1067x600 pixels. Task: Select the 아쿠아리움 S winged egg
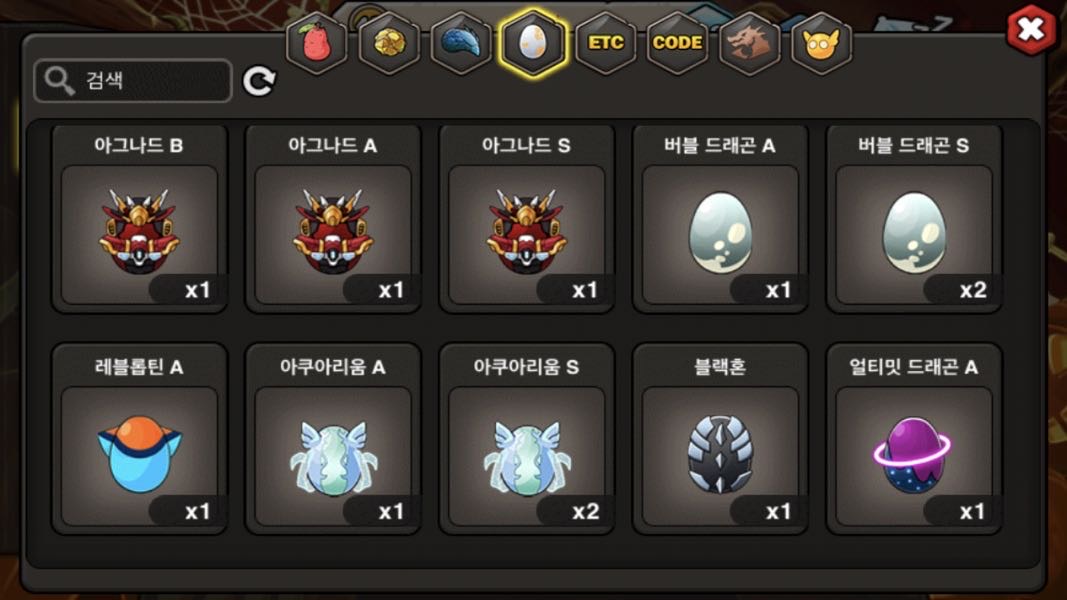click(x=527, y=439)
